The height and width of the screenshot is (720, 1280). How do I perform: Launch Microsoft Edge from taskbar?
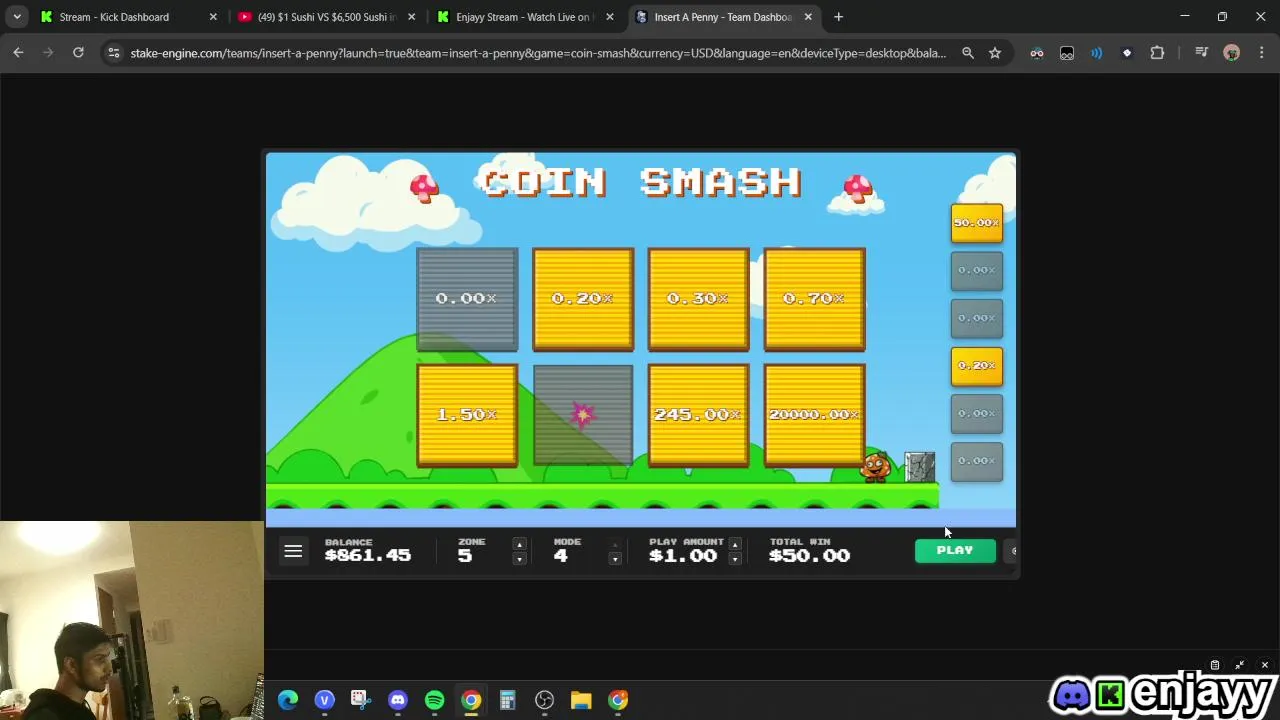[288, 700]
